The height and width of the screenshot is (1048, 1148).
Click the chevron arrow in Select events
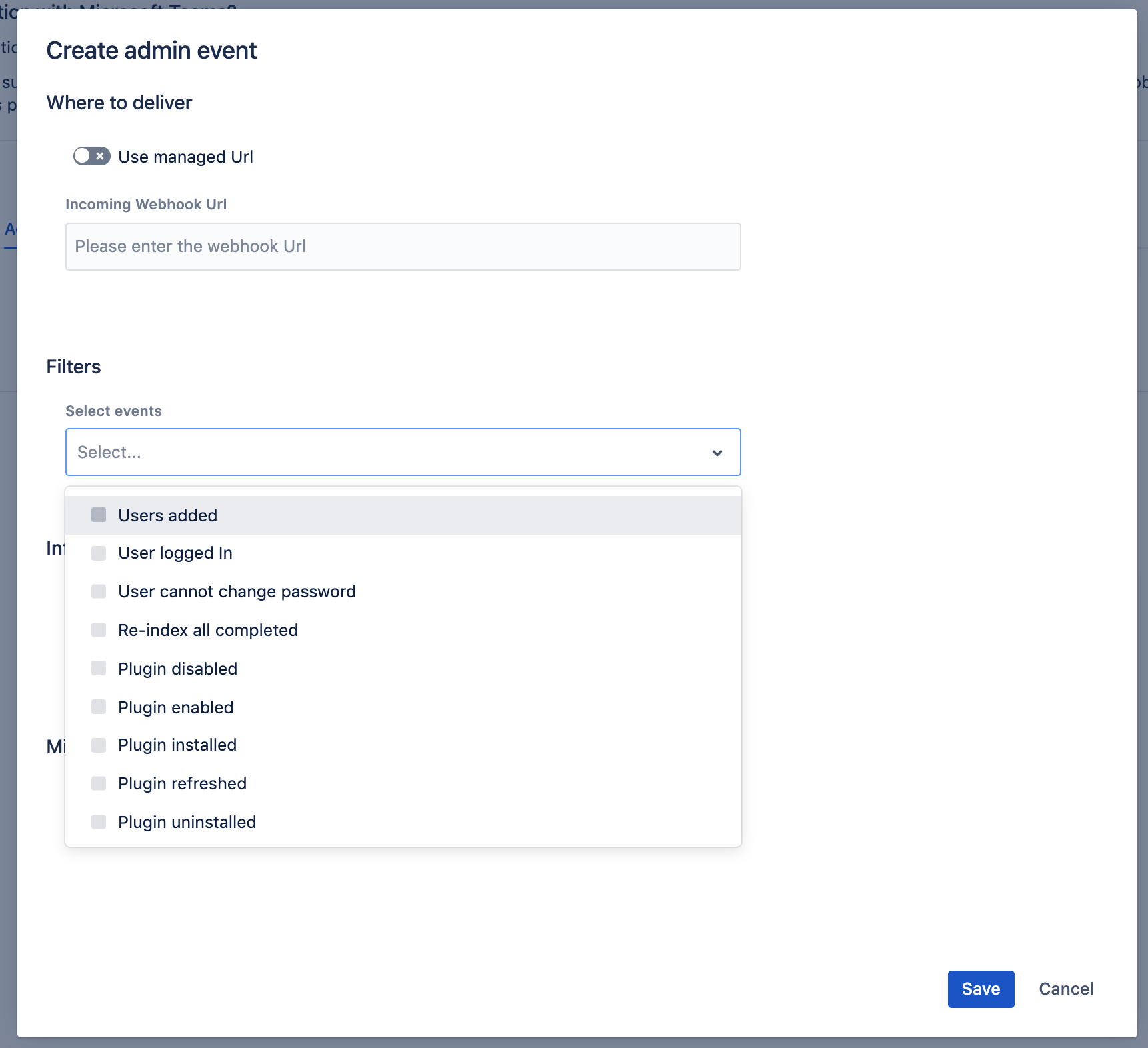coord(717,453)
